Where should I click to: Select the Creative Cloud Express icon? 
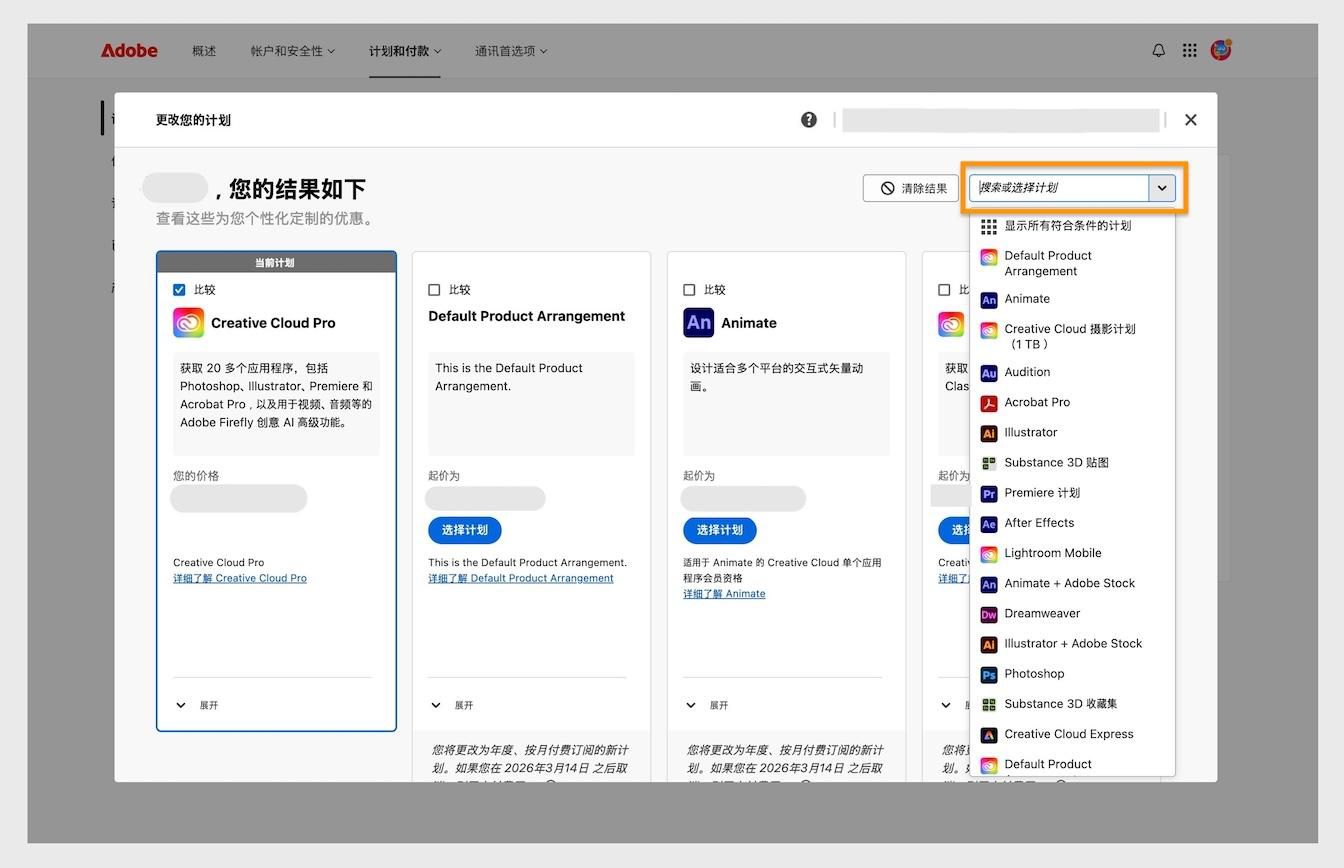[989, 734]
